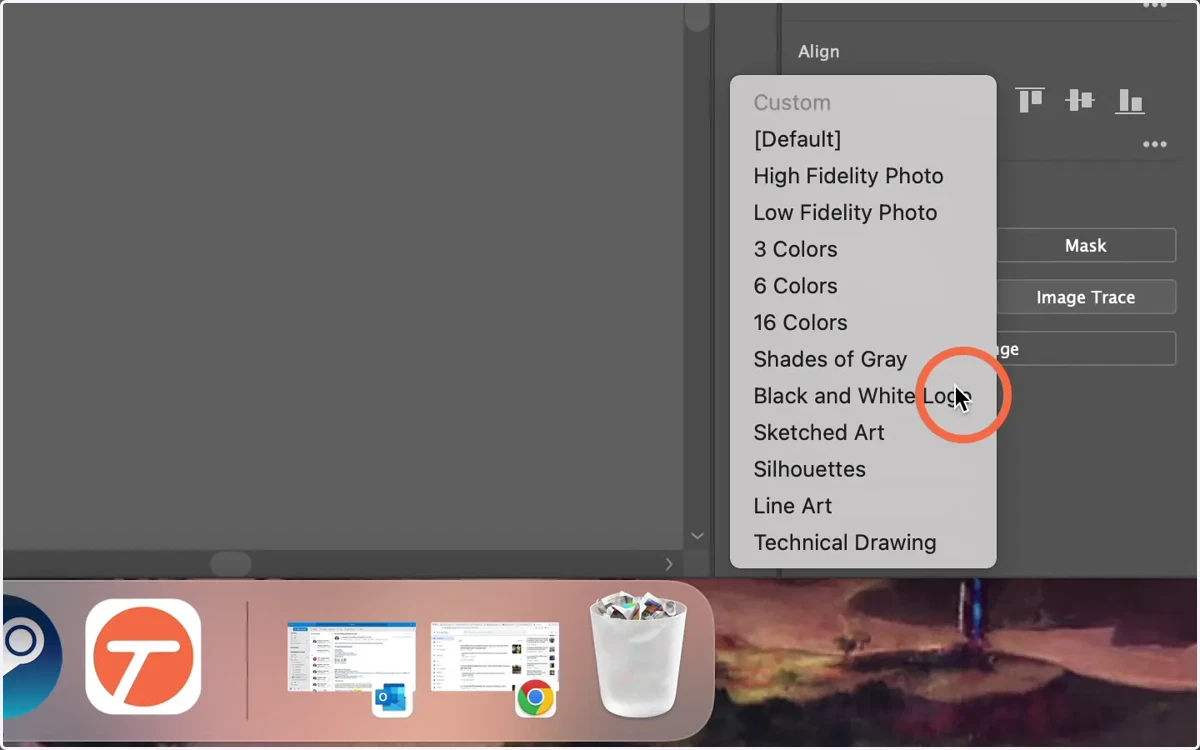Open the Trash in the Dock

click(x=639, y=655)
